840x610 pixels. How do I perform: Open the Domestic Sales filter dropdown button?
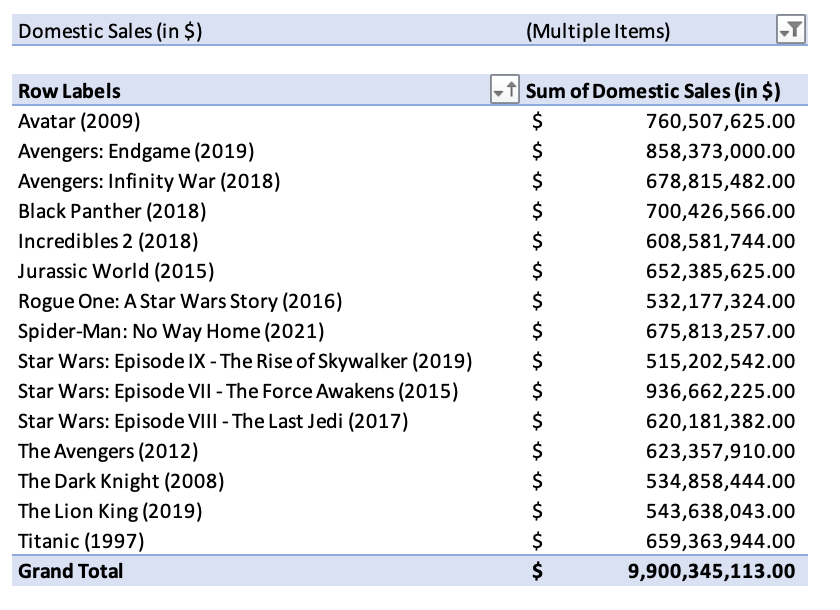[x=791, y=29]
